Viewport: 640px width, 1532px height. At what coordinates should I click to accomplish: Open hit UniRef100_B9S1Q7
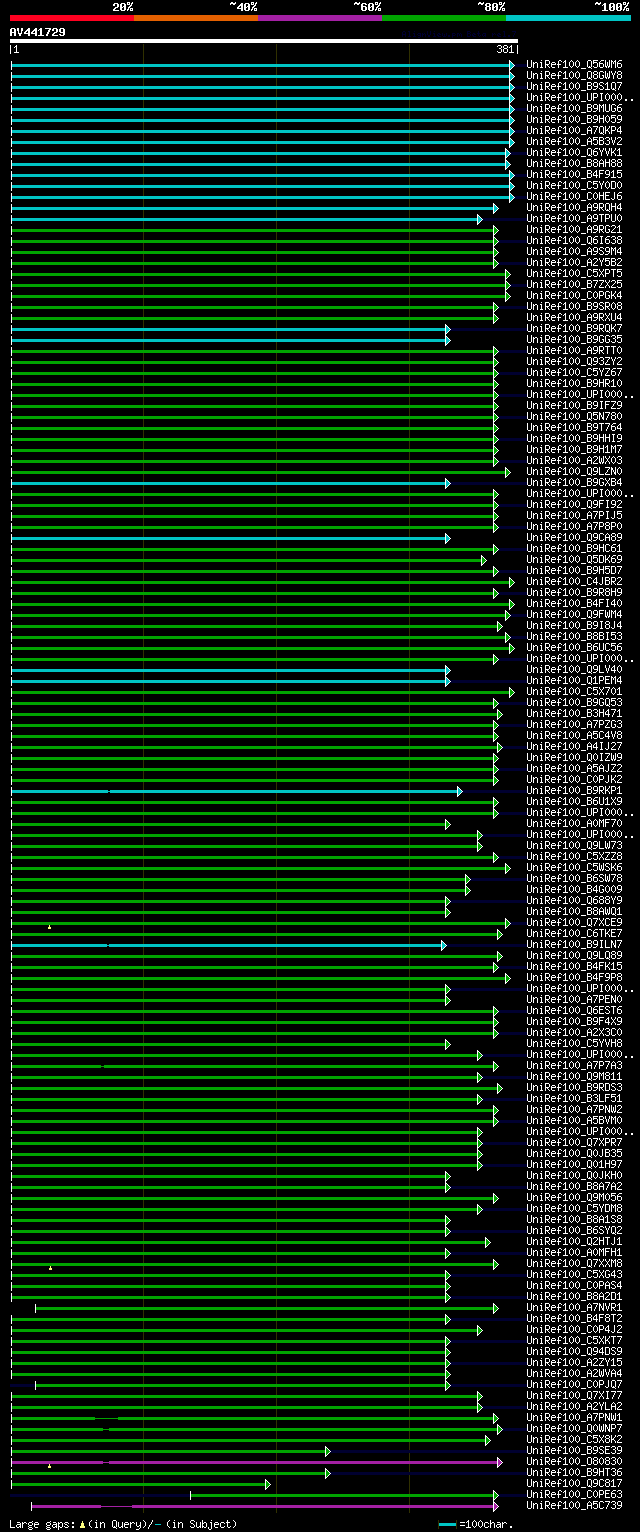pos(574,87)
